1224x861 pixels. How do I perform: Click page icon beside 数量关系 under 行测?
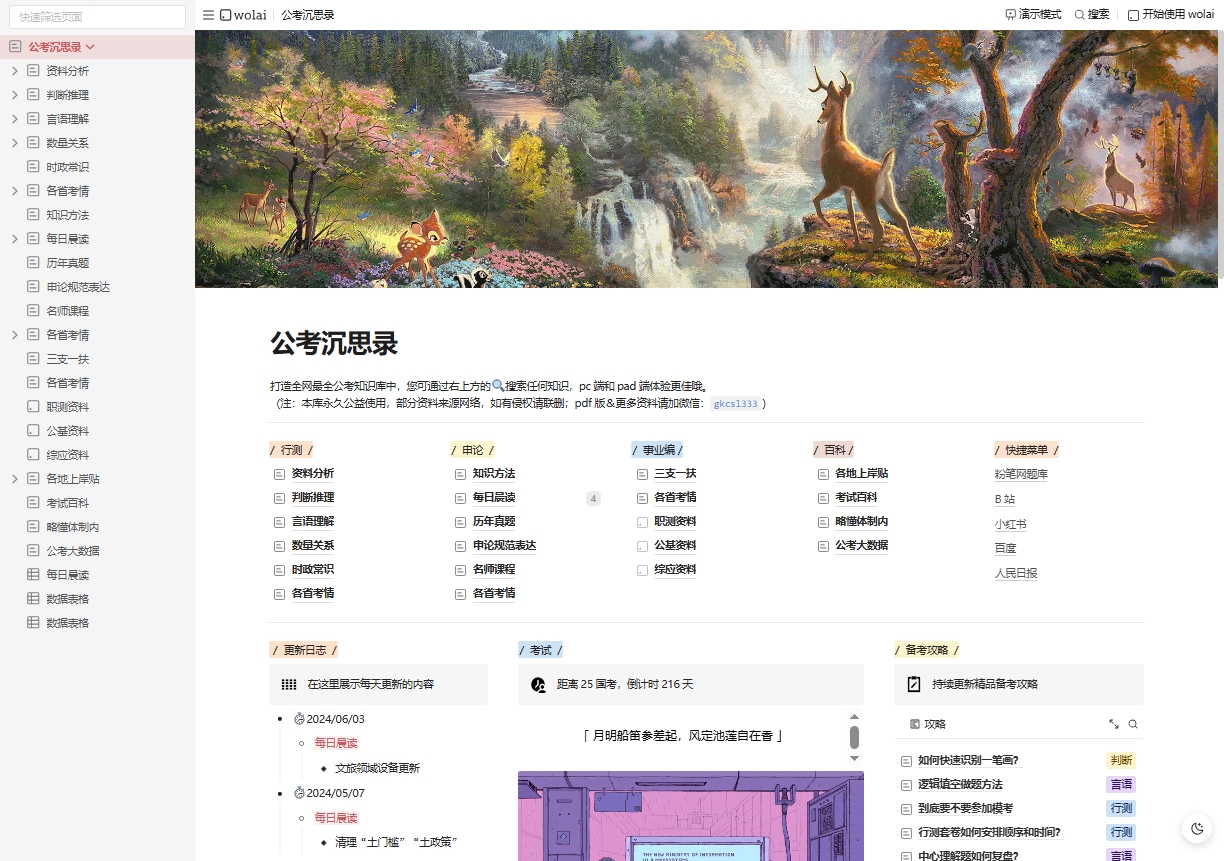[280, 546]
